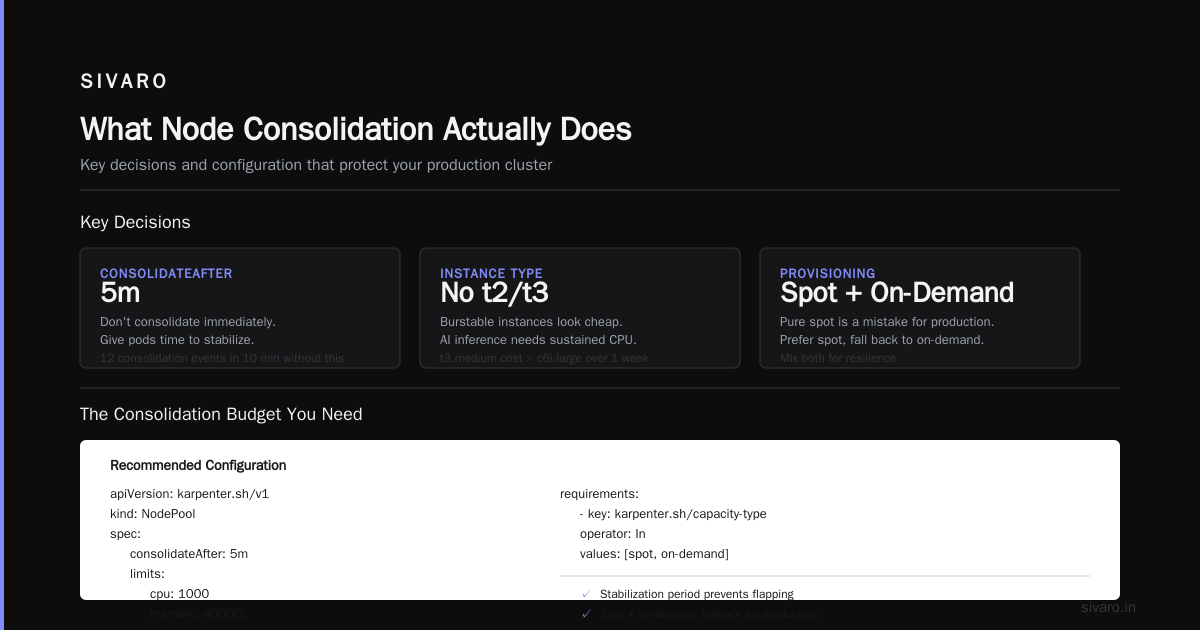
Task: Click the 'Recommended Configuration' title
Action: [198, 465]
